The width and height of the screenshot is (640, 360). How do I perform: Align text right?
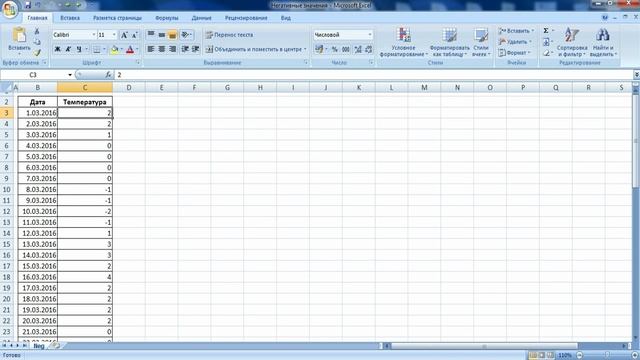tap(172, 49)
